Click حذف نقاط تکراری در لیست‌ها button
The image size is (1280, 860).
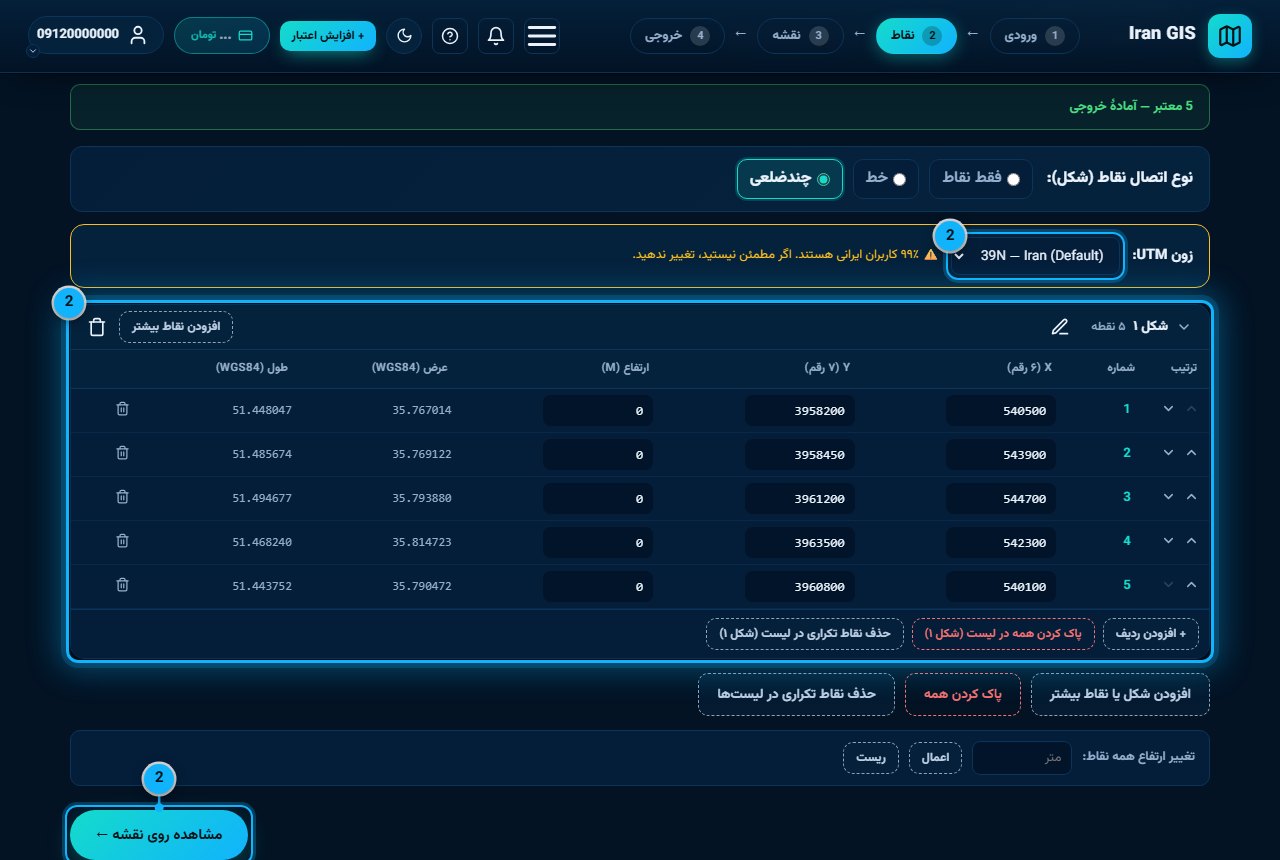pyautogui.click(x=796, y=695)
